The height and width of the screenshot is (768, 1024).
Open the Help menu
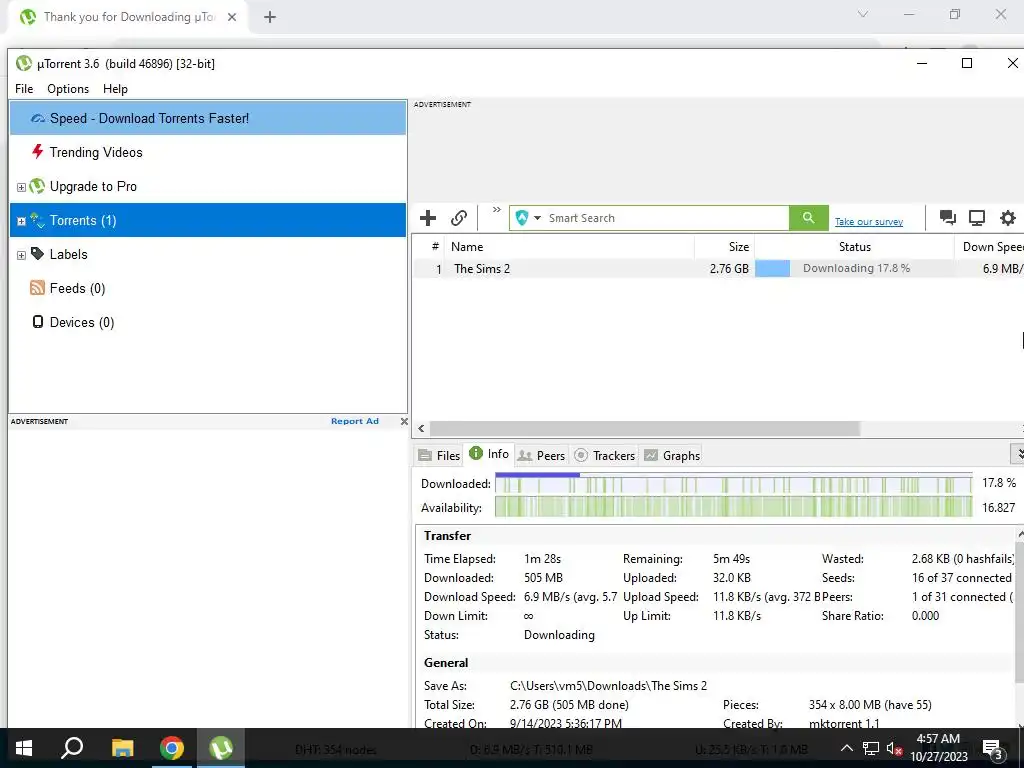(x=115, y=89)
